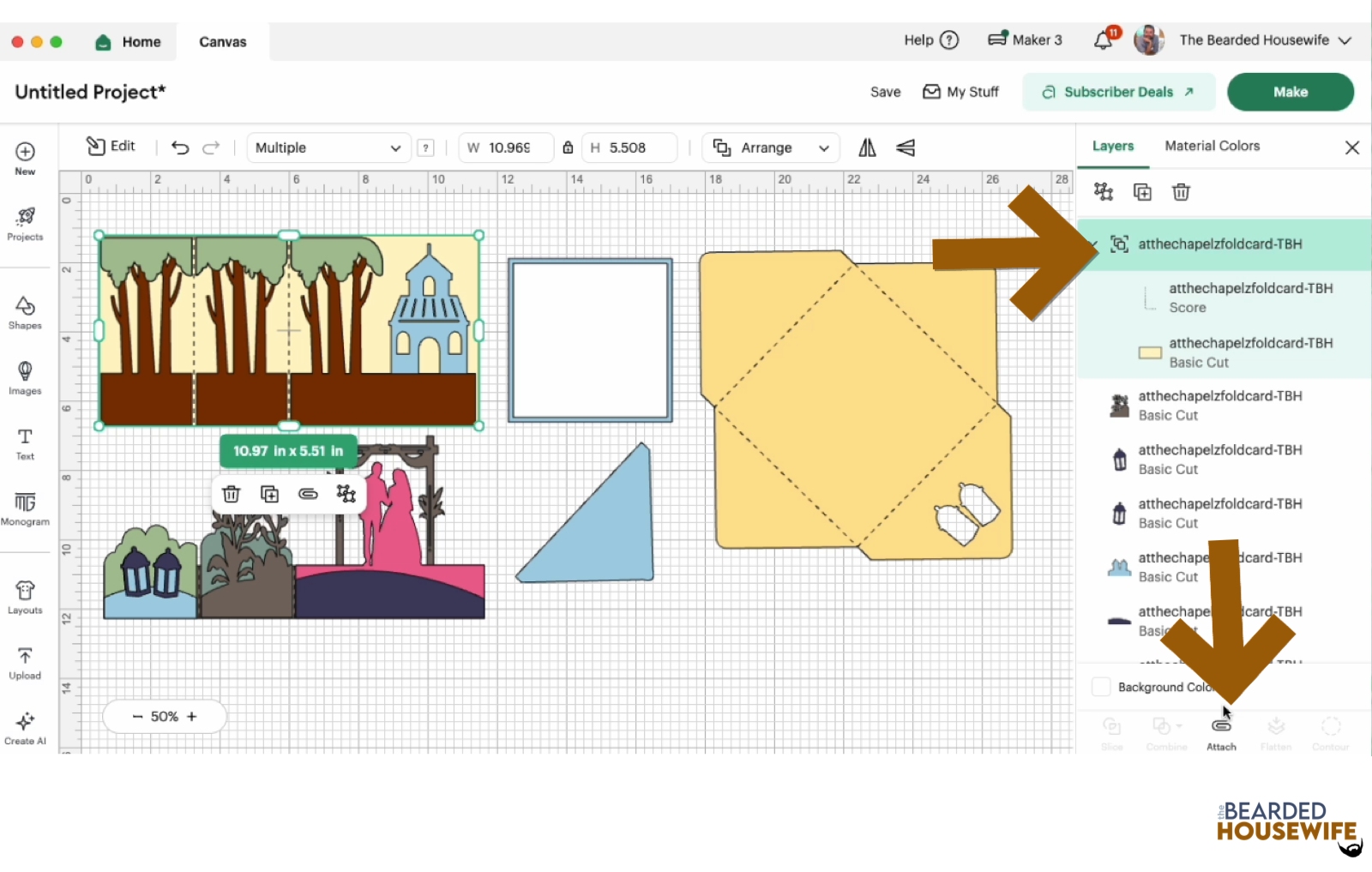Click the Attach button at panel bottom

[1221, 733]
